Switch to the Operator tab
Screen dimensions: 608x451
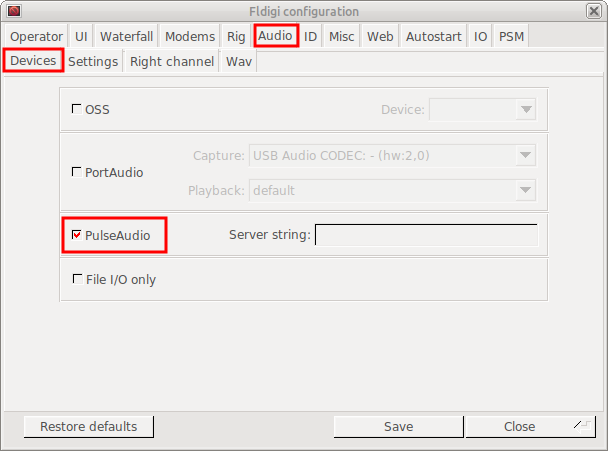[36, 36]
